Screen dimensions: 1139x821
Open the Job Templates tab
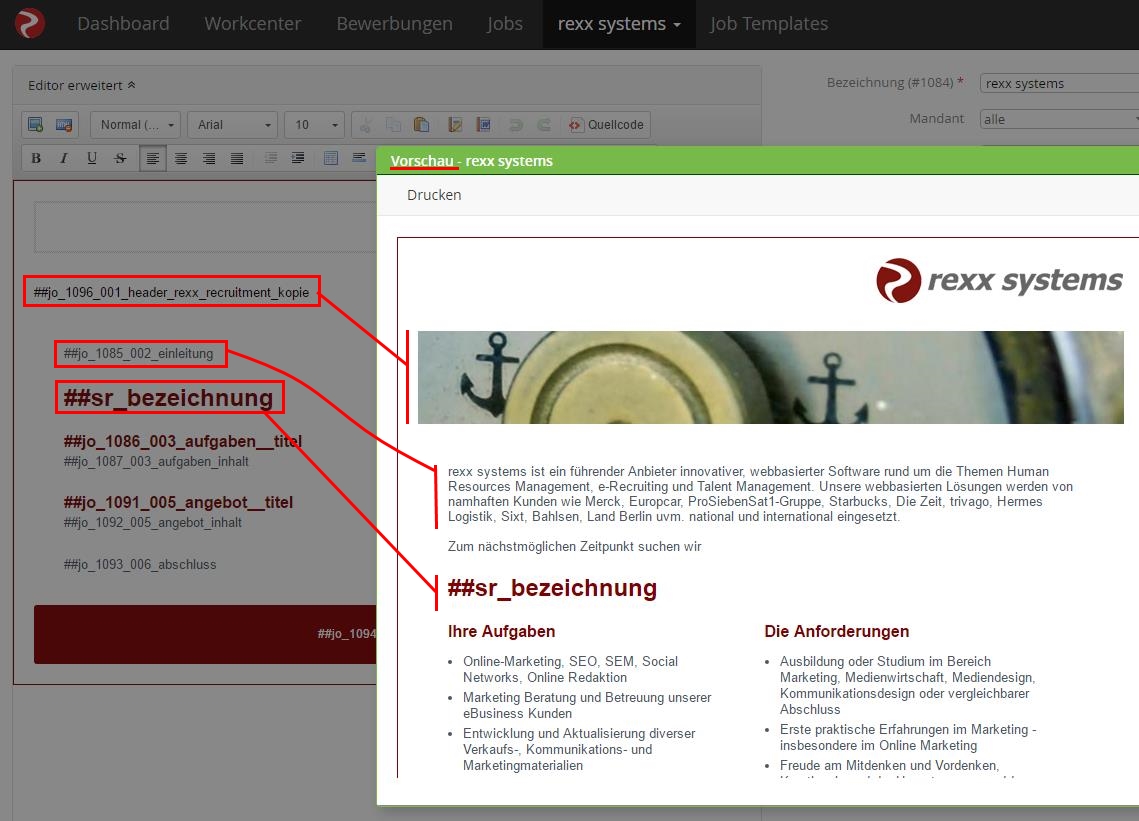click(x=769, y=24)
